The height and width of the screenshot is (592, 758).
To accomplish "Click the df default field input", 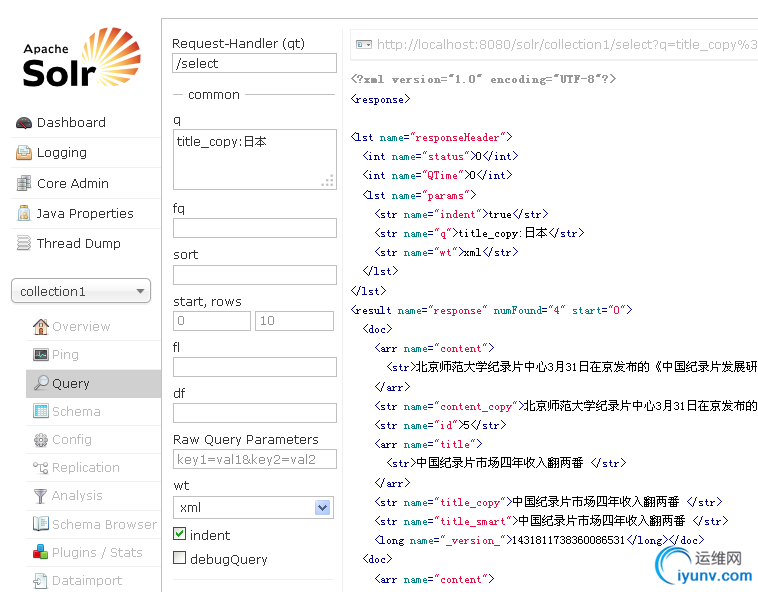I will [255, 413].
